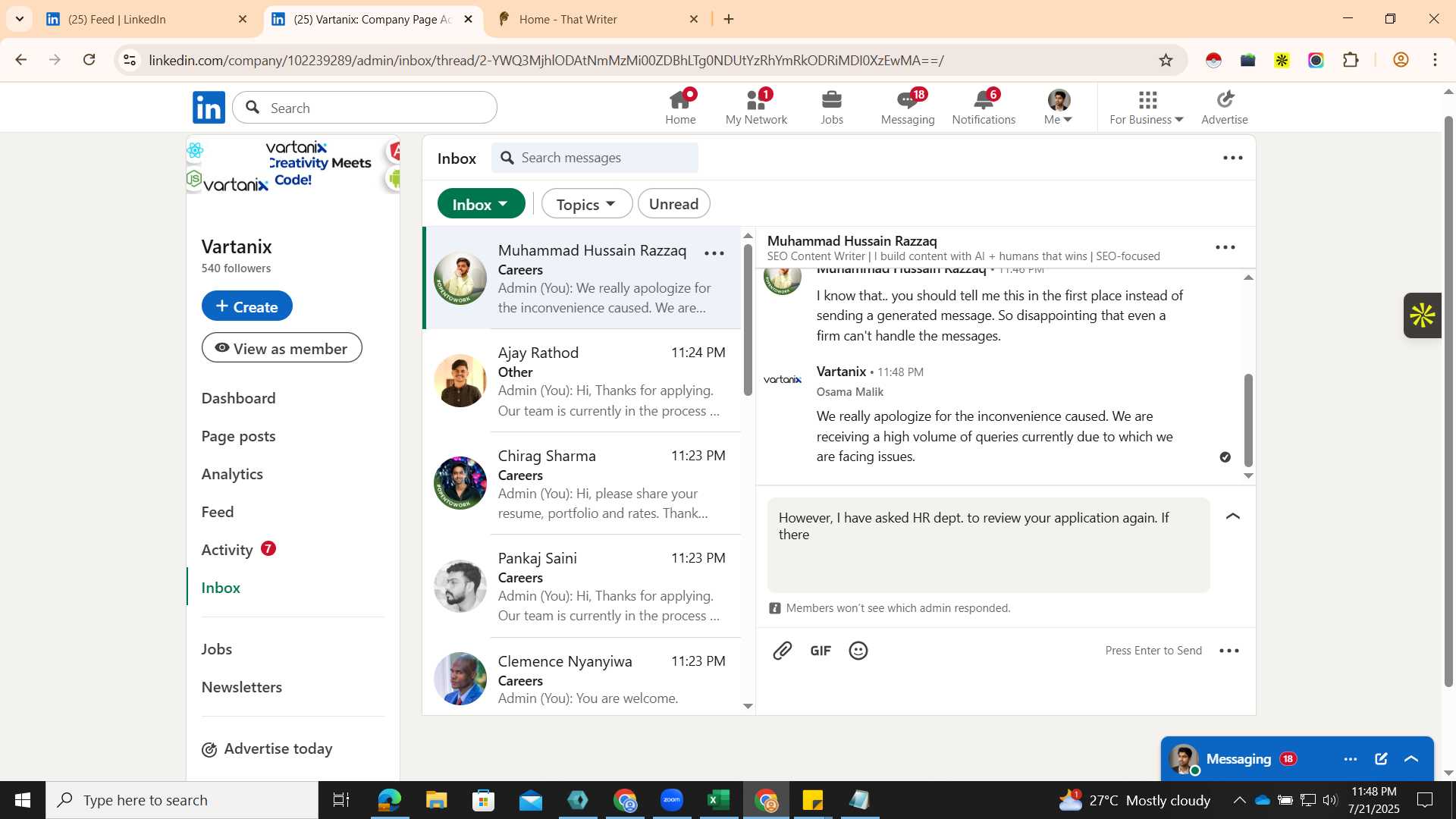Open conversation options for Muhammad Hussain Razzaq header
Viewport: 1456px width, 819px height.
pos(1225,247)
